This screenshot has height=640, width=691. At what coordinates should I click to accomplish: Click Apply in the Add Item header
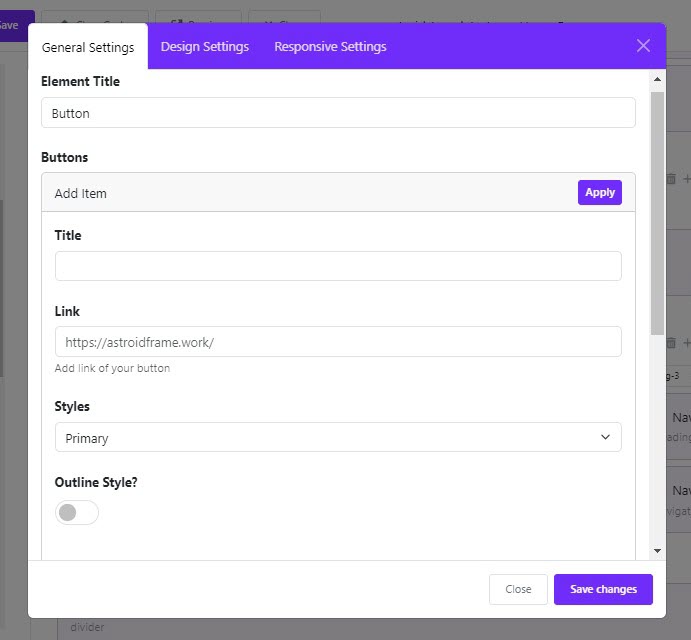[599, 193]
